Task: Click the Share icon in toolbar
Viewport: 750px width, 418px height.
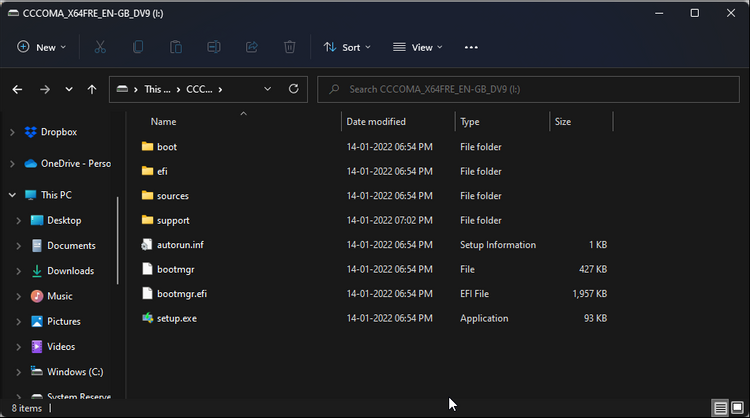Action: [252, 47]
